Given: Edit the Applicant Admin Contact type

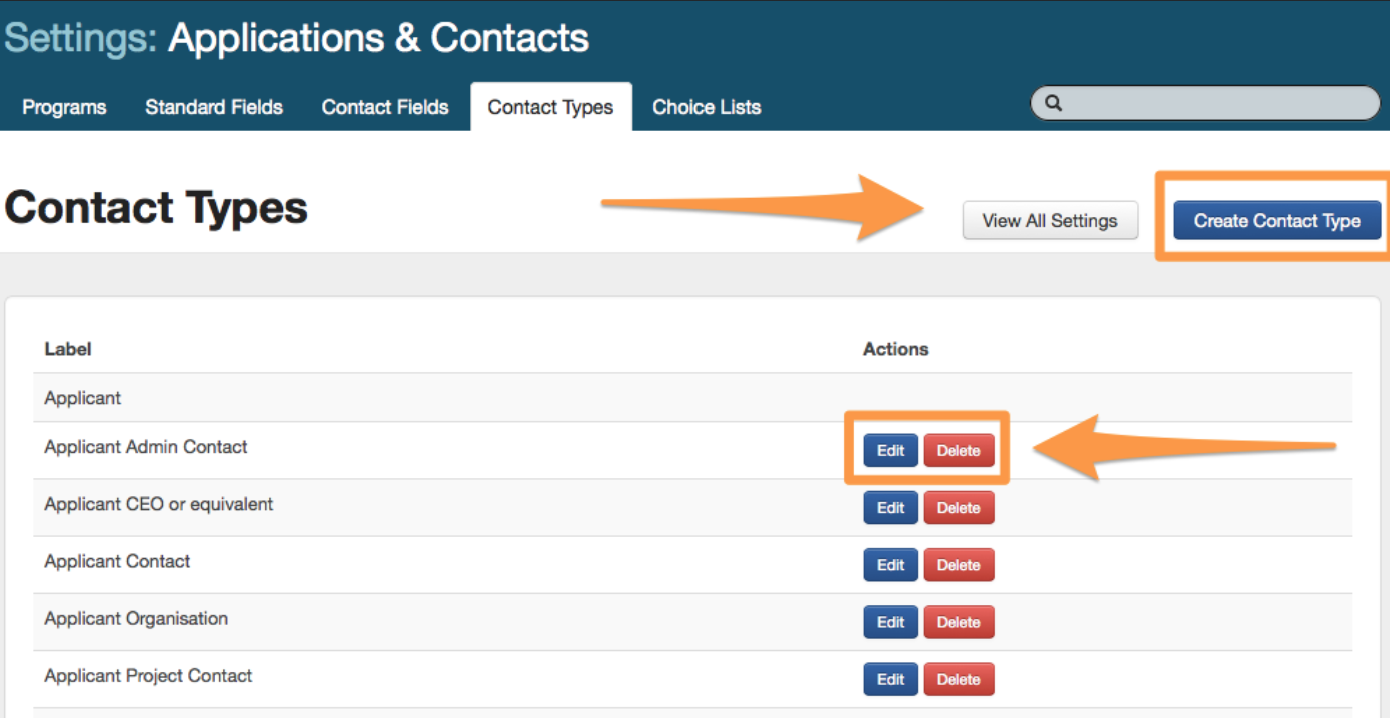Looking at the screenshot, I should pyautogui.click(x=890, y=450).
